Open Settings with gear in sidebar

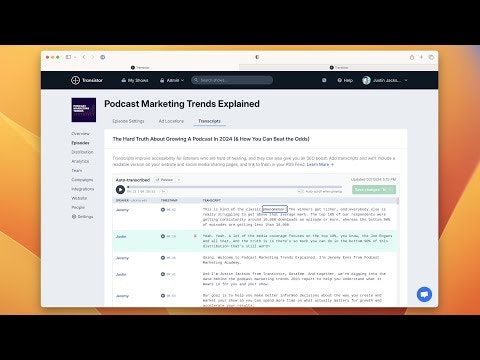pyautogui.click(x=82, y=217)
